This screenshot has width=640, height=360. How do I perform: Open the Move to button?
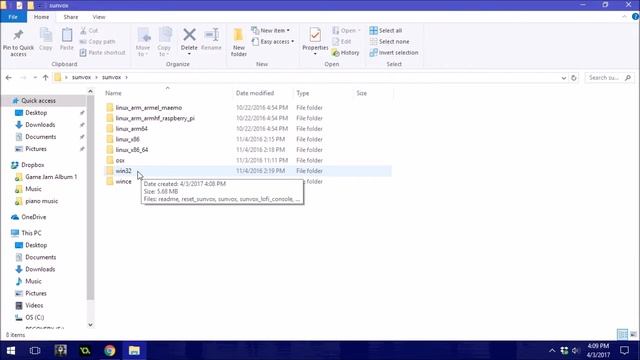click(143, 42)
